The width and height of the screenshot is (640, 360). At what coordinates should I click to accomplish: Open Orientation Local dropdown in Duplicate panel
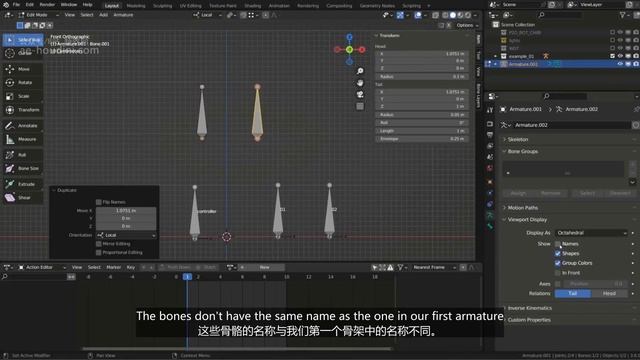126,236
